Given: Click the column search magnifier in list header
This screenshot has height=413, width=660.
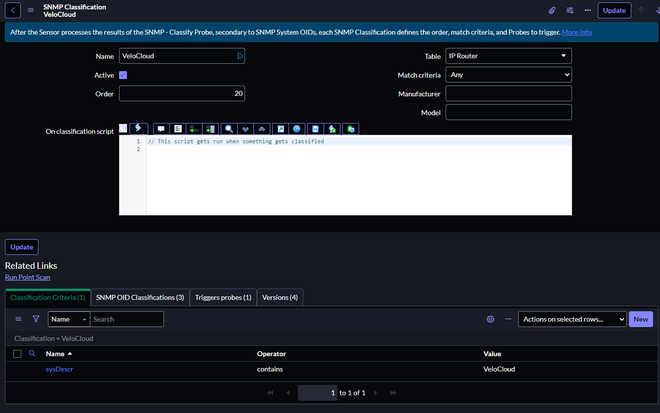Looking at the screenshot, I should click(32, 354).
